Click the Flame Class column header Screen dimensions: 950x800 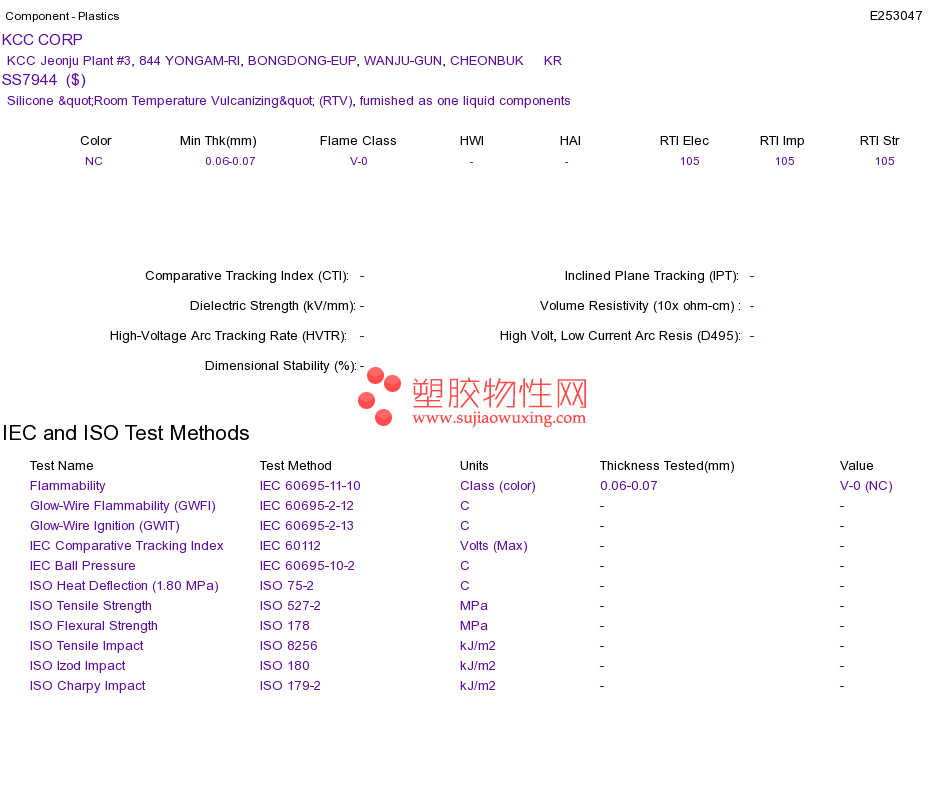tap(358, 141)
